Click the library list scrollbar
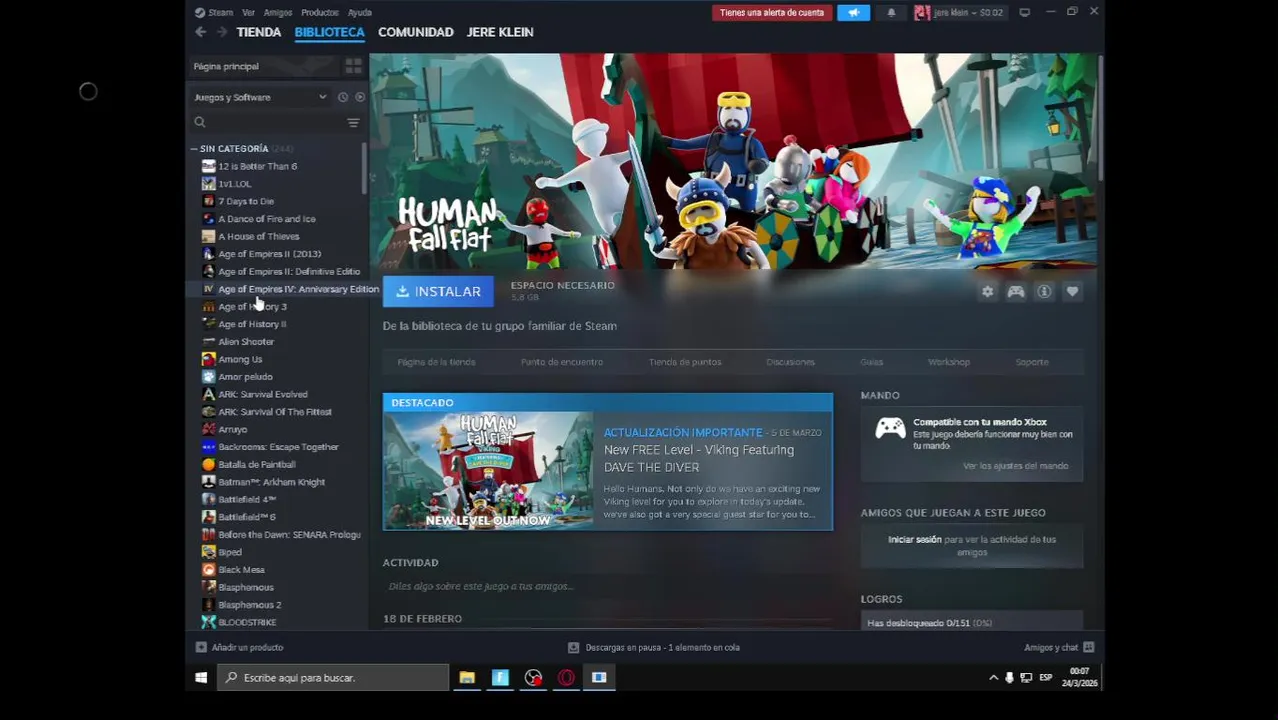 click(364, 169)
